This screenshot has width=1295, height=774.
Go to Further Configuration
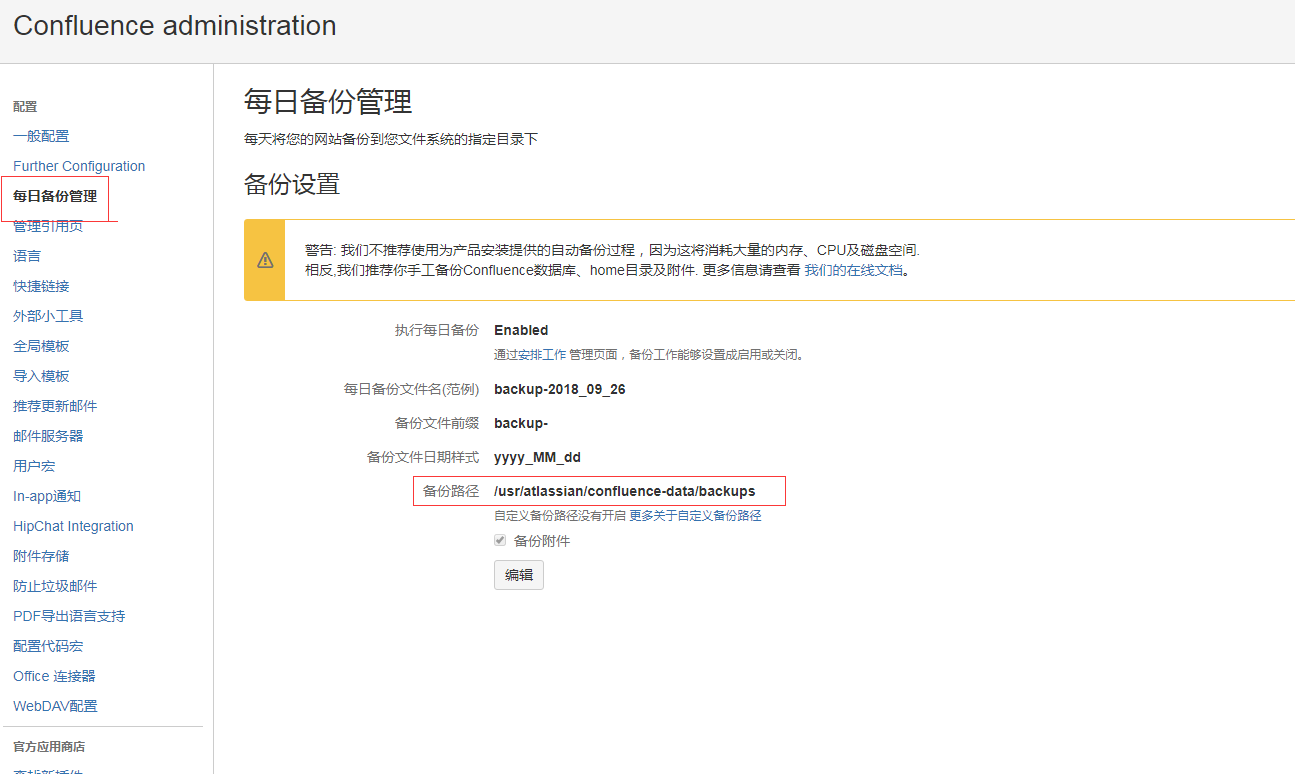[x=79, y=166]
